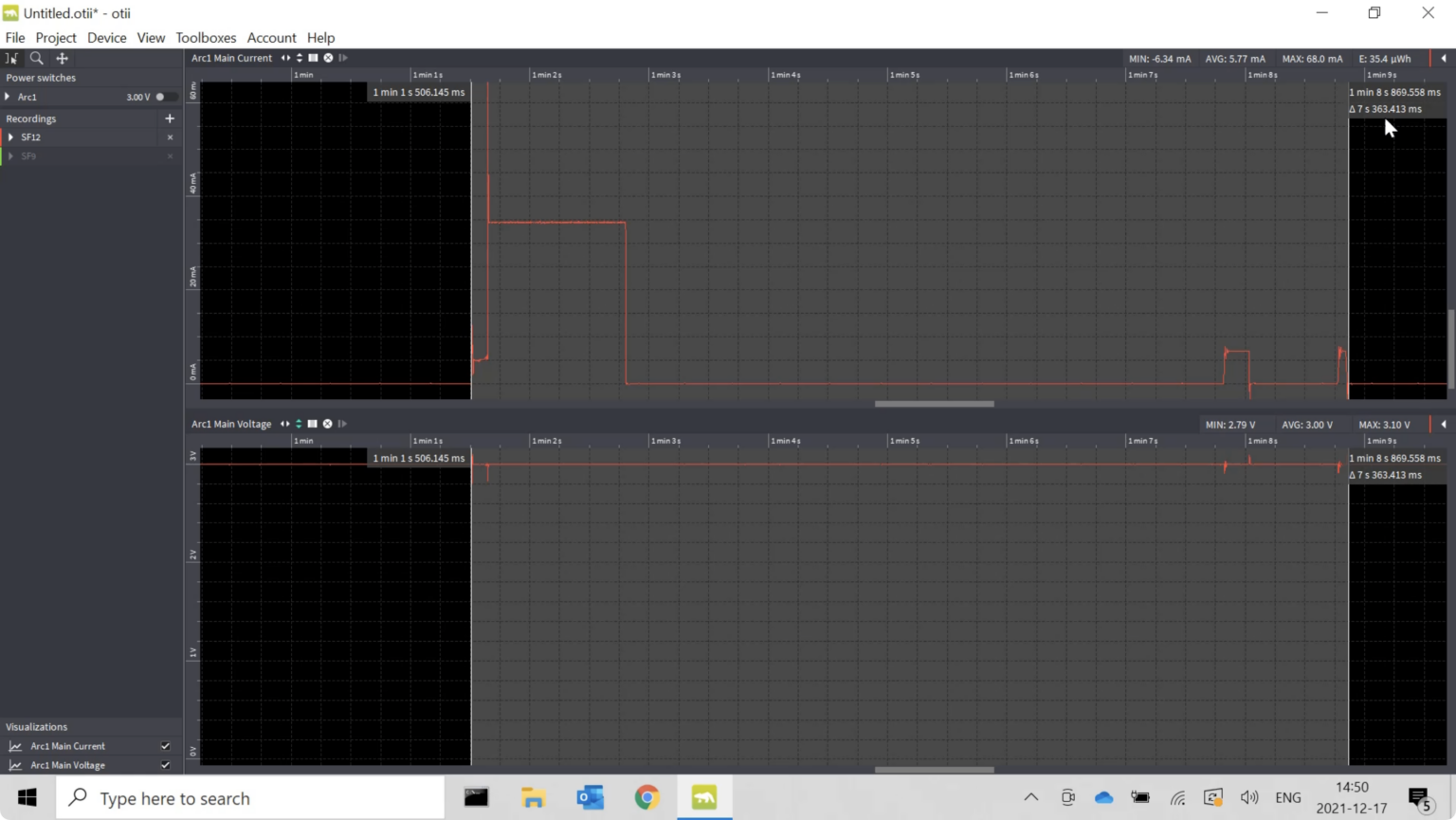Open the Device menu
This screenshot has width=1456, height=820.
pyautogui.click(x=106, y=38)
